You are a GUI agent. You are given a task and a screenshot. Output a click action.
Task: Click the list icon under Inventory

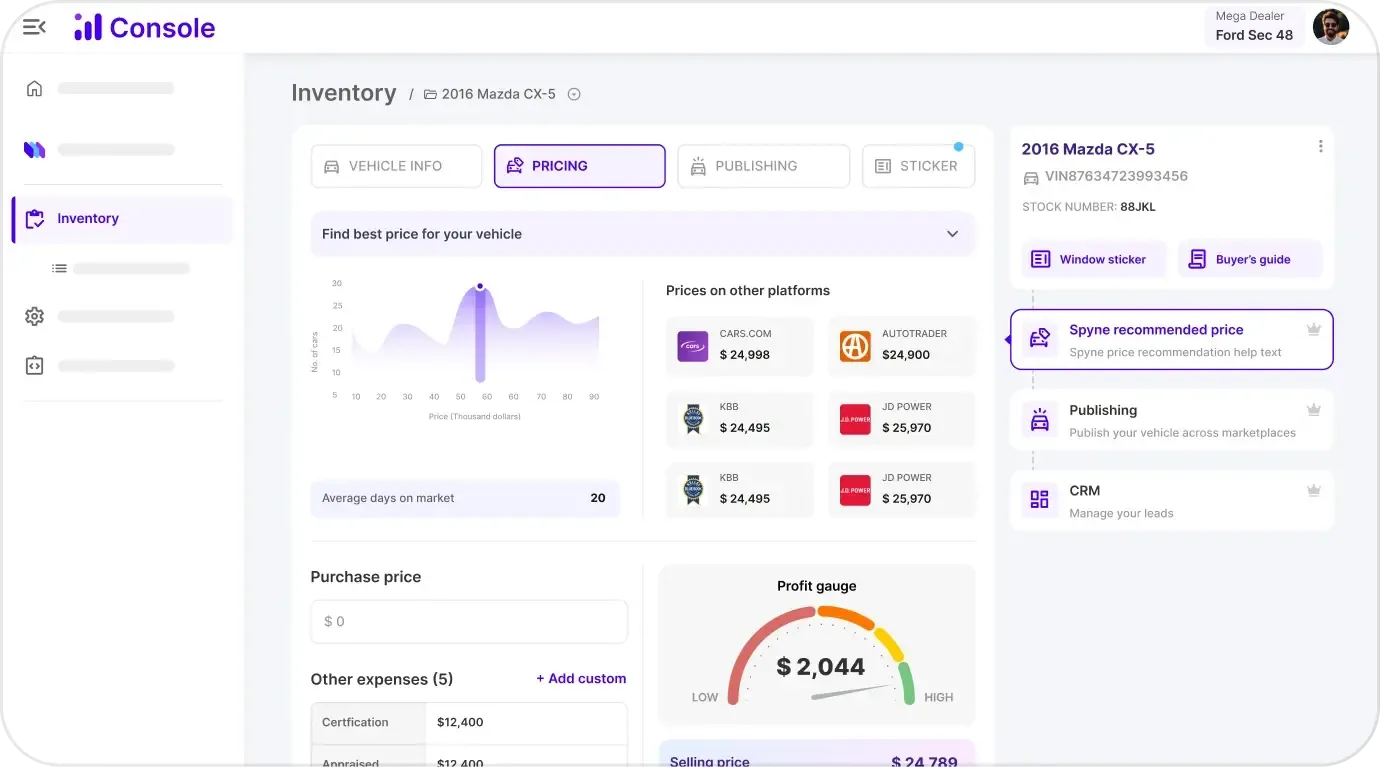(x=60, y=268)
